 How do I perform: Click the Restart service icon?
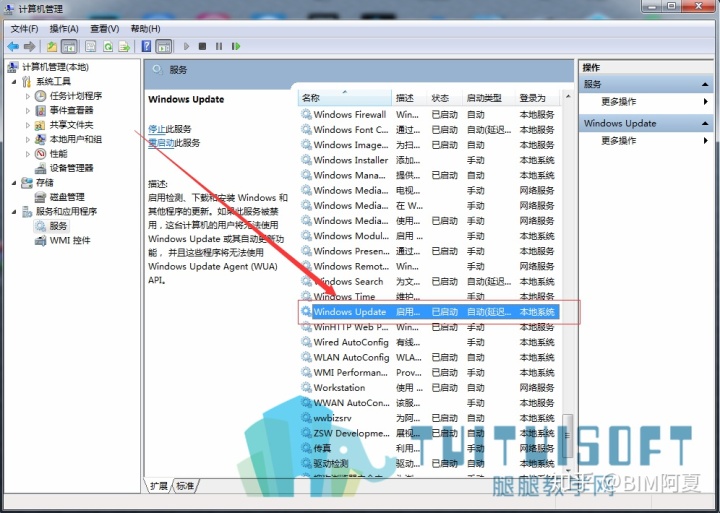coord(236,46)
